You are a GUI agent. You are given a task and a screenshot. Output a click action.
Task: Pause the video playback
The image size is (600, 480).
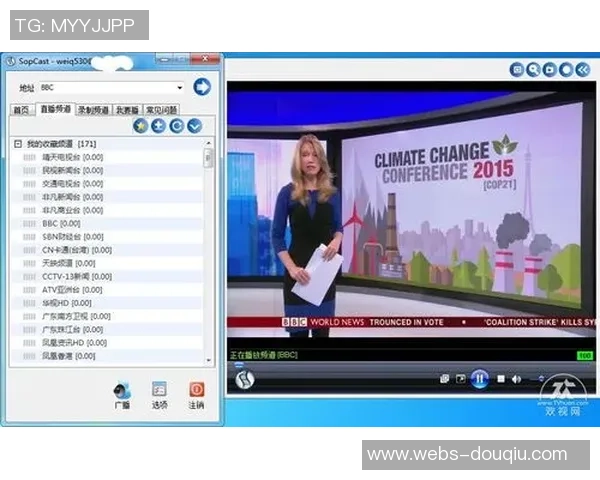click(x=479, y=379)
